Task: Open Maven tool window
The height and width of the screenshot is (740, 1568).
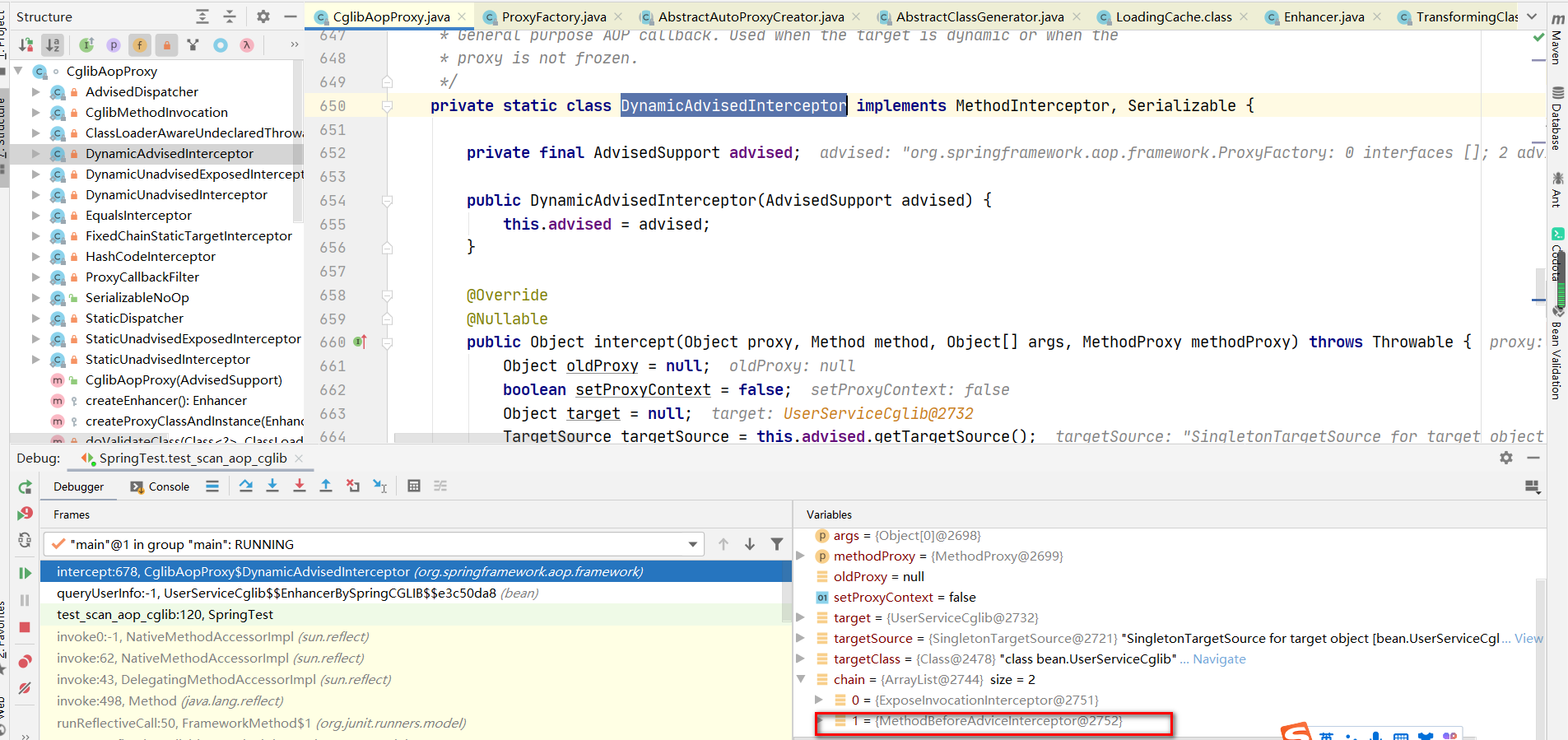Action: click(1557, 38)
